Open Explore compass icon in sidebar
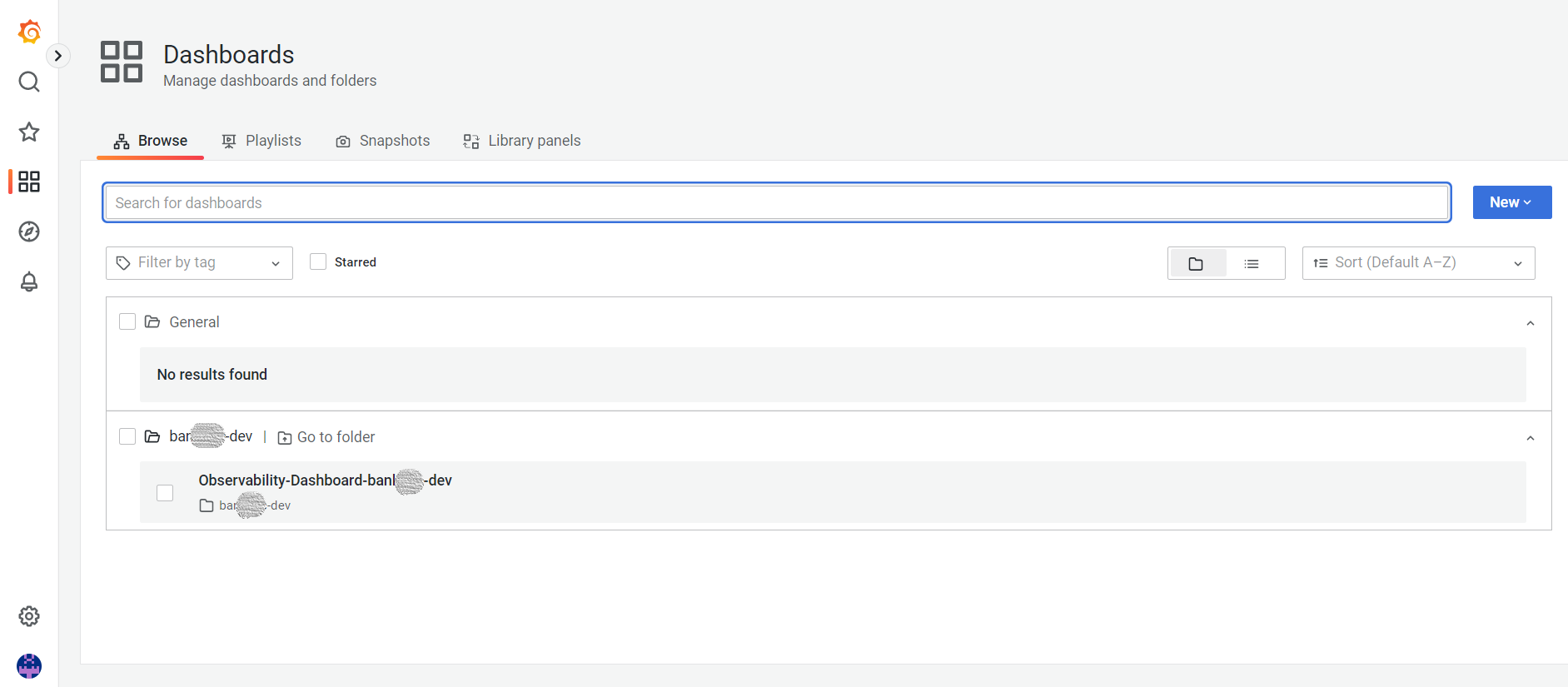 (x=29, y=231)
